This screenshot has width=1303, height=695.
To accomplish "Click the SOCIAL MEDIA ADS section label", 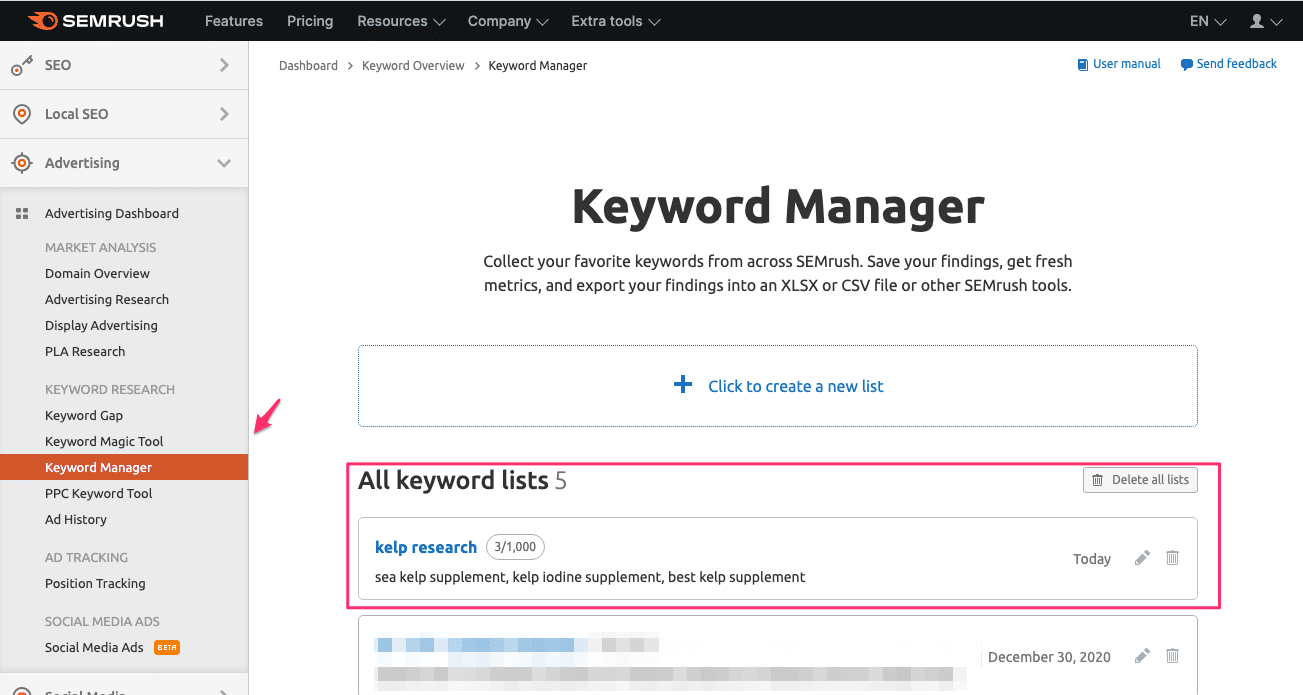I will click(x=102, y=621).
